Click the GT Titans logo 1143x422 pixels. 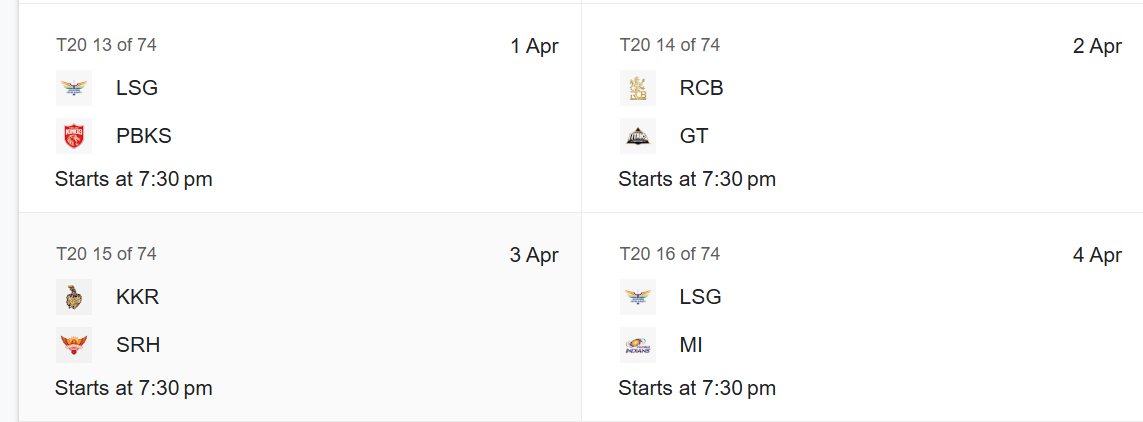[x=638, y=136]
